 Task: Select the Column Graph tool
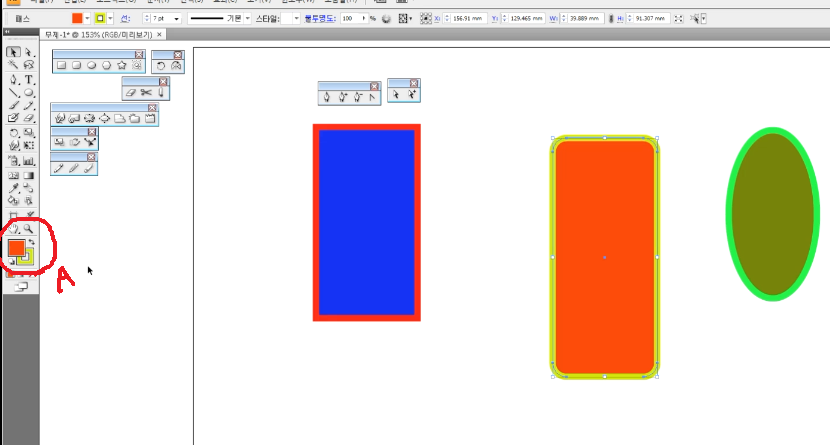29,161
